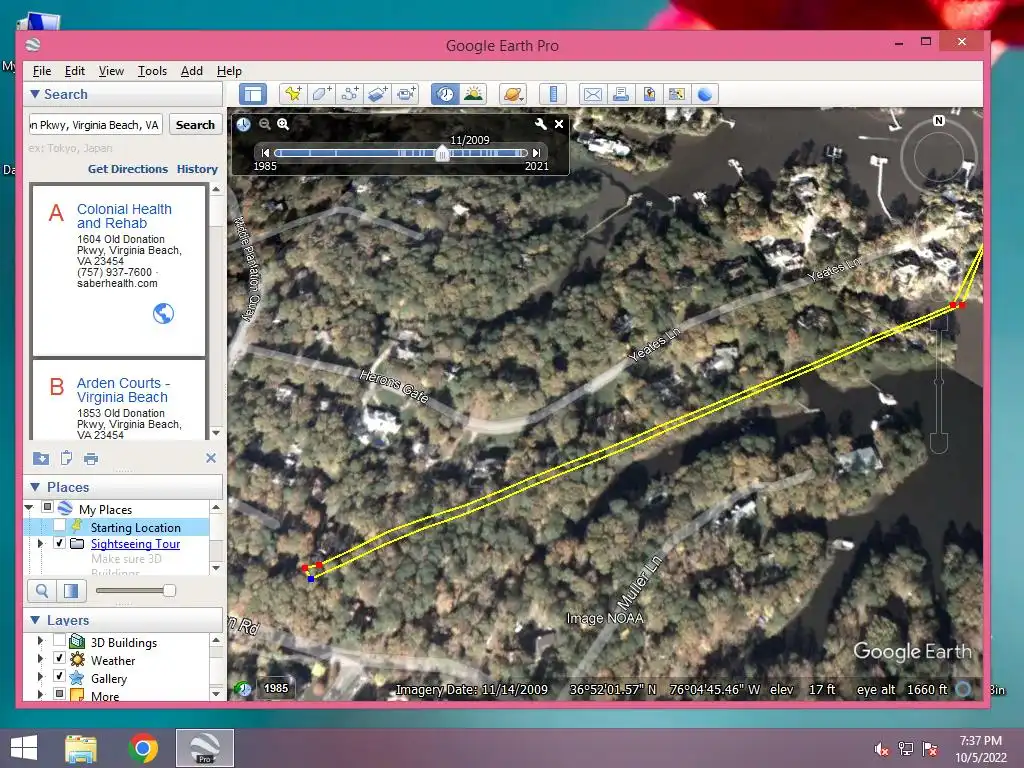Open search History link
Viewport: 1024px width, 768px height.
(197, 169)
